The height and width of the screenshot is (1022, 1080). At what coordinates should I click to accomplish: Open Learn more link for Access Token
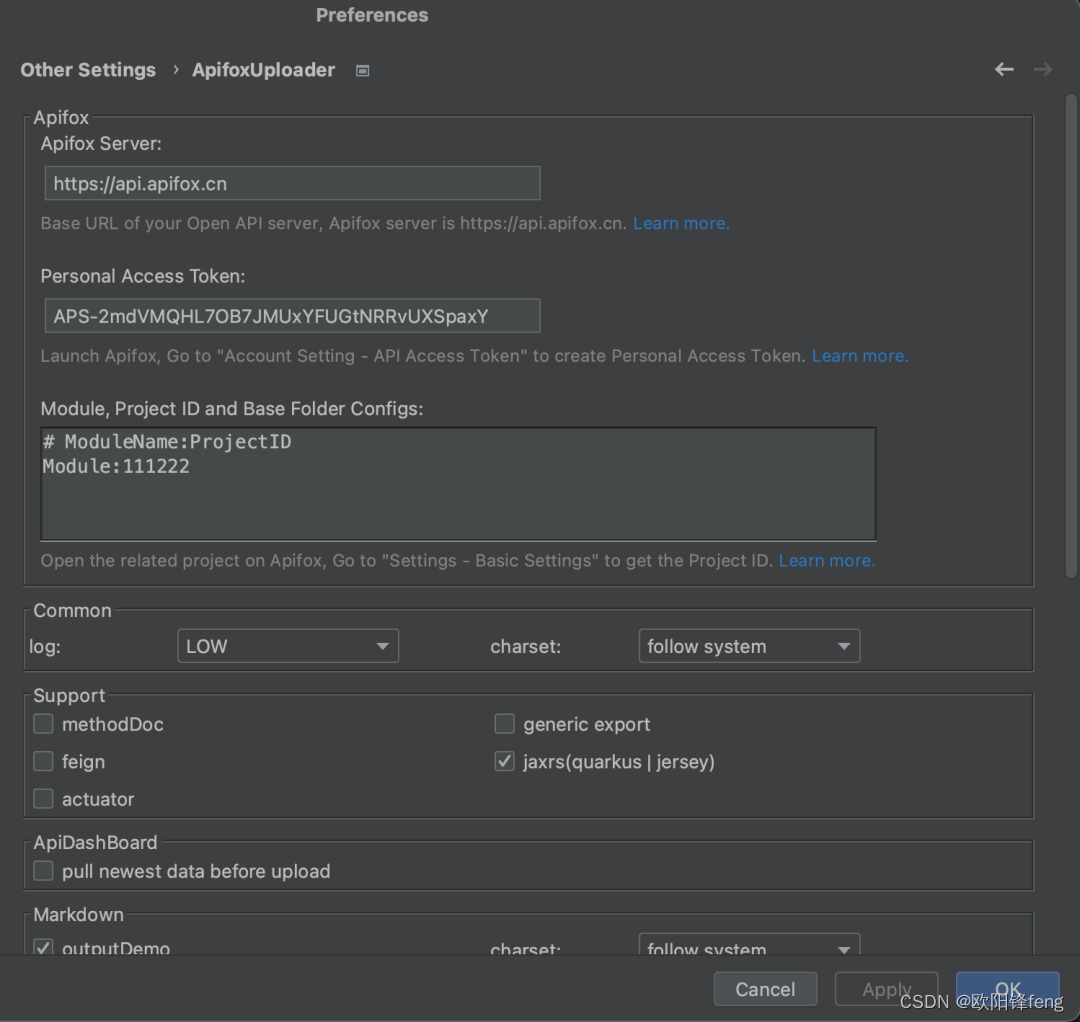pyautogui.click(x=860, y=356)
